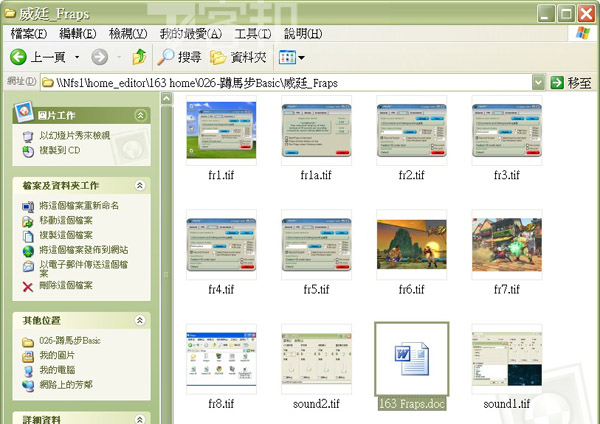The width and height of the screenshot is (600, 424).
Task: Open the Back button history dropdown arrow
Action: [x=77, y=57]
